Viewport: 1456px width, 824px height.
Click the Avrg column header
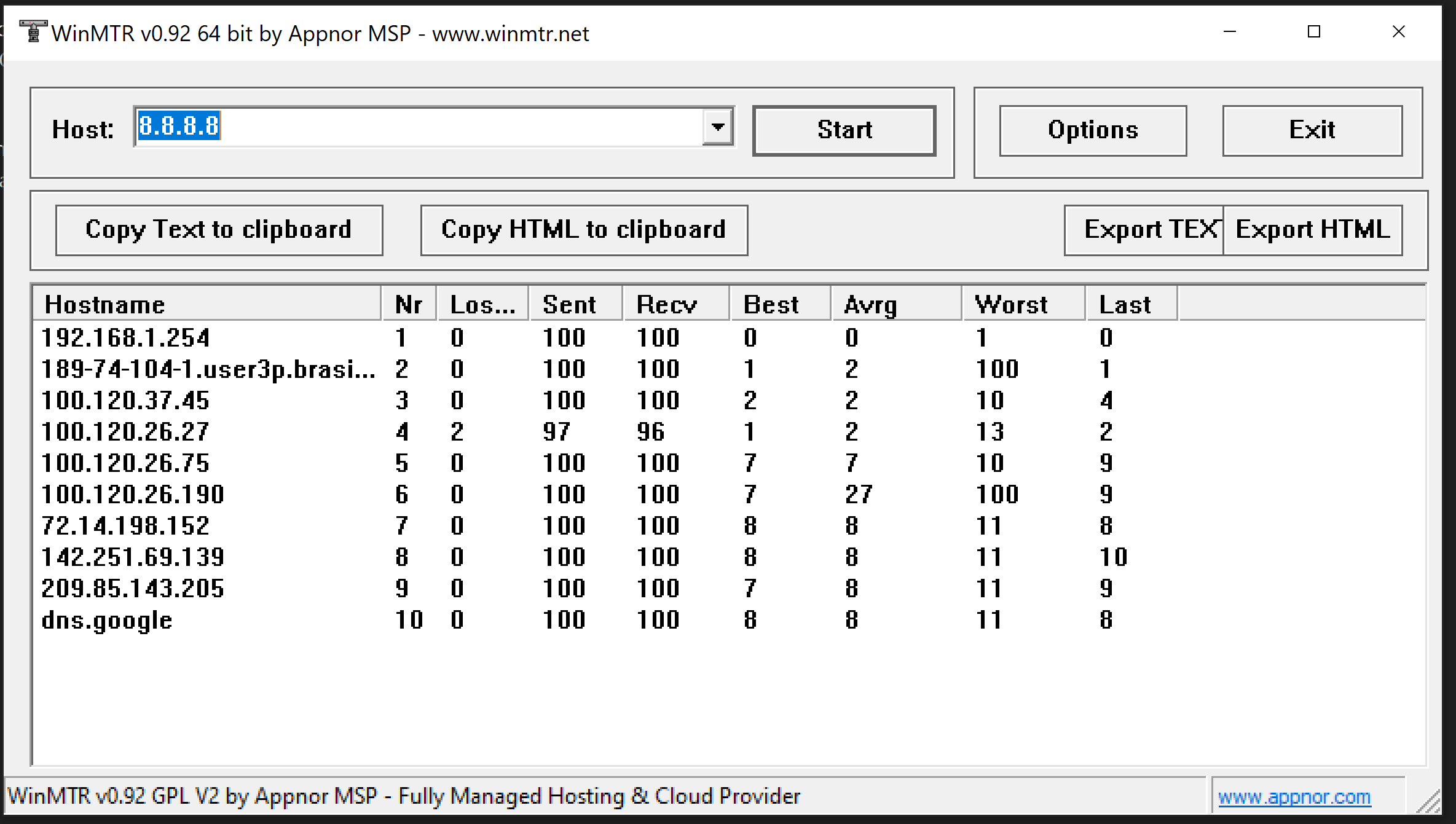click(897, 304)
